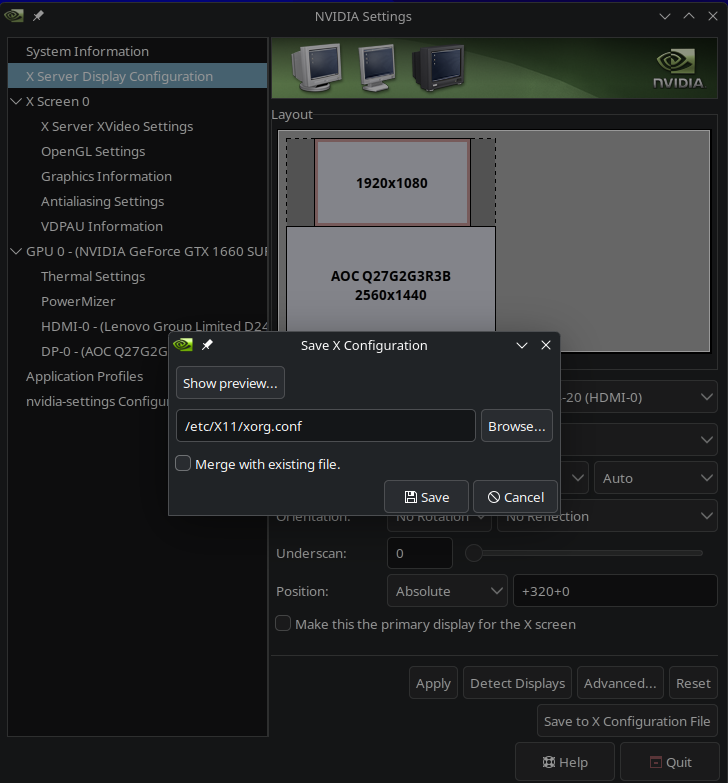Open OpenGL Settings page

(x=93, y=151)
